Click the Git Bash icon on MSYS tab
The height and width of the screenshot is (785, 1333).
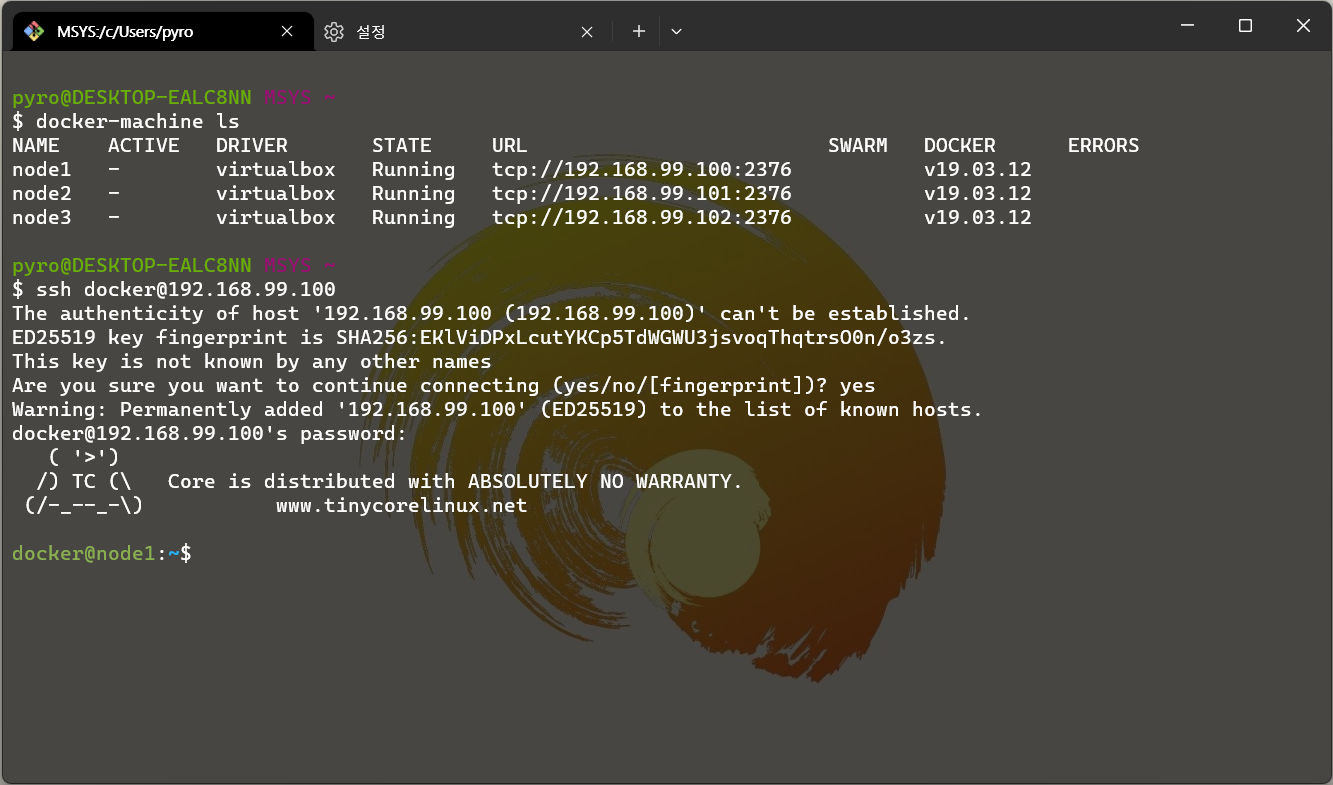(34, 31)
